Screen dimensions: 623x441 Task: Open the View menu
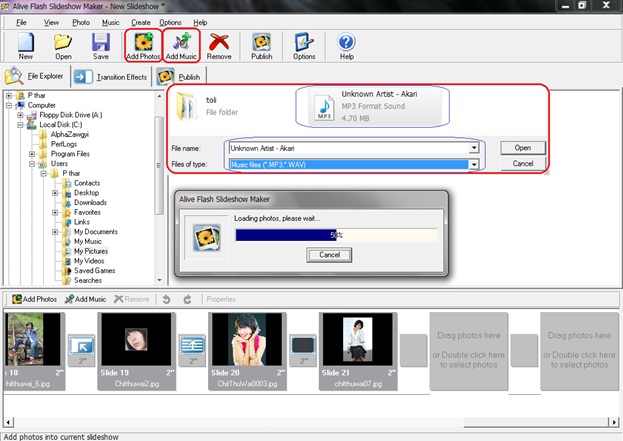coord(51,23)
